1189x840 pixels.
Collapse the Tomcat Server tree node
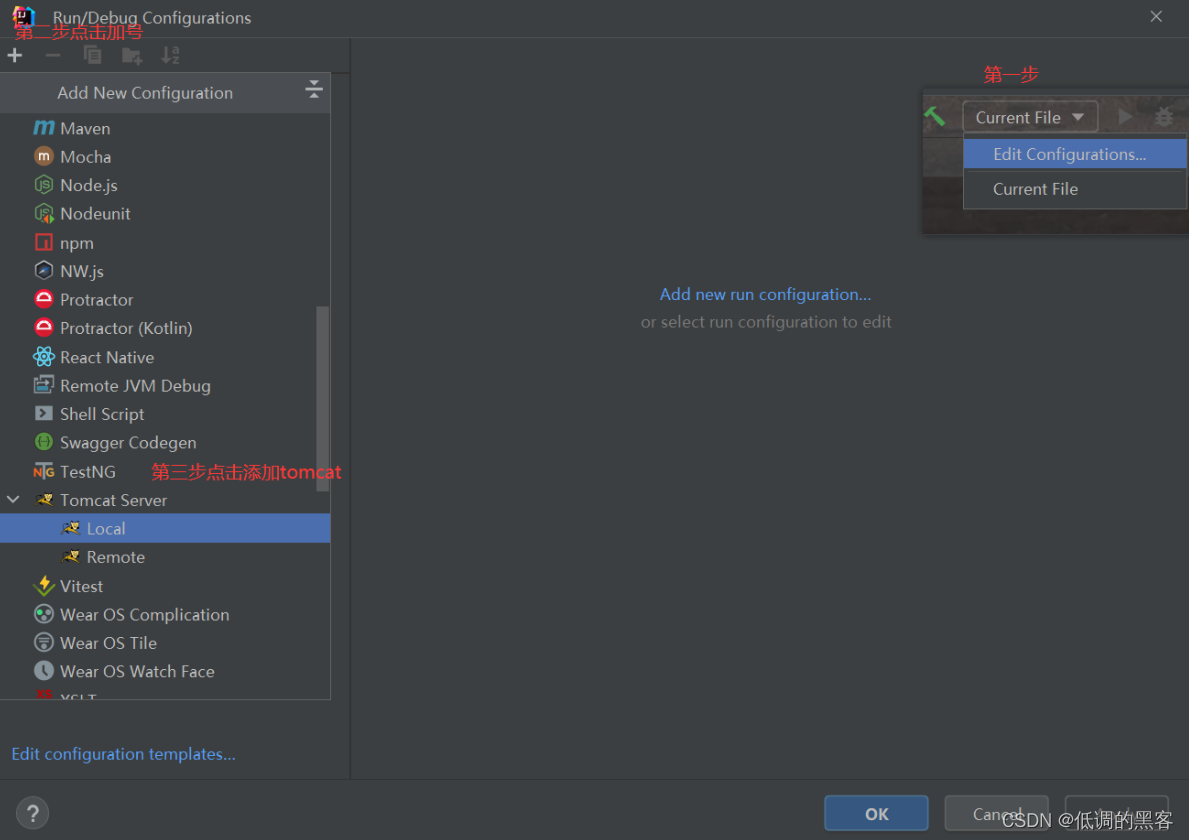13,500
